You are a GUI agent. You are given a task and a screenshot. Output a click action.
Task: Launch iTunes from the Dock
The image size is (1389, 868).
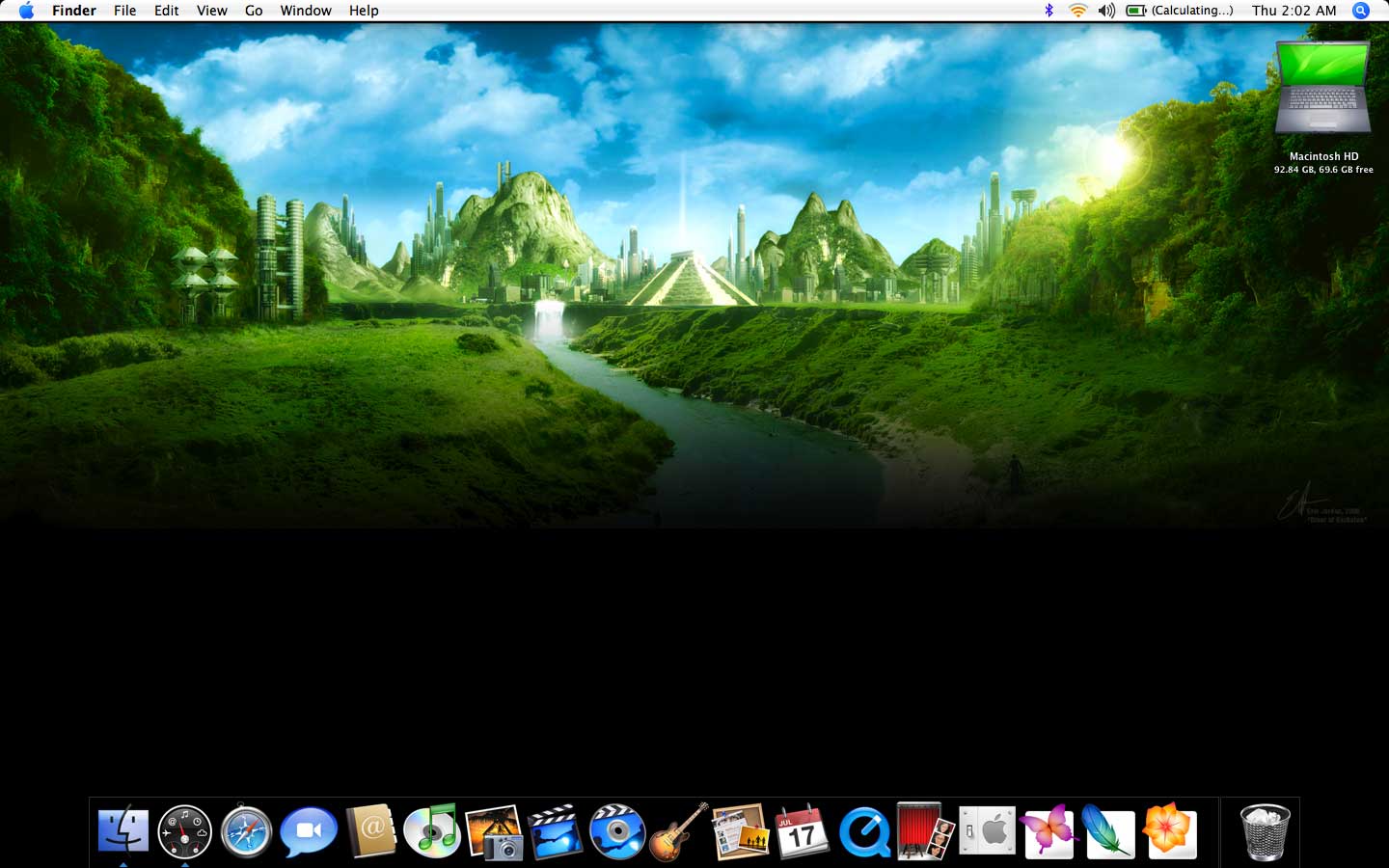pos(432,831)
